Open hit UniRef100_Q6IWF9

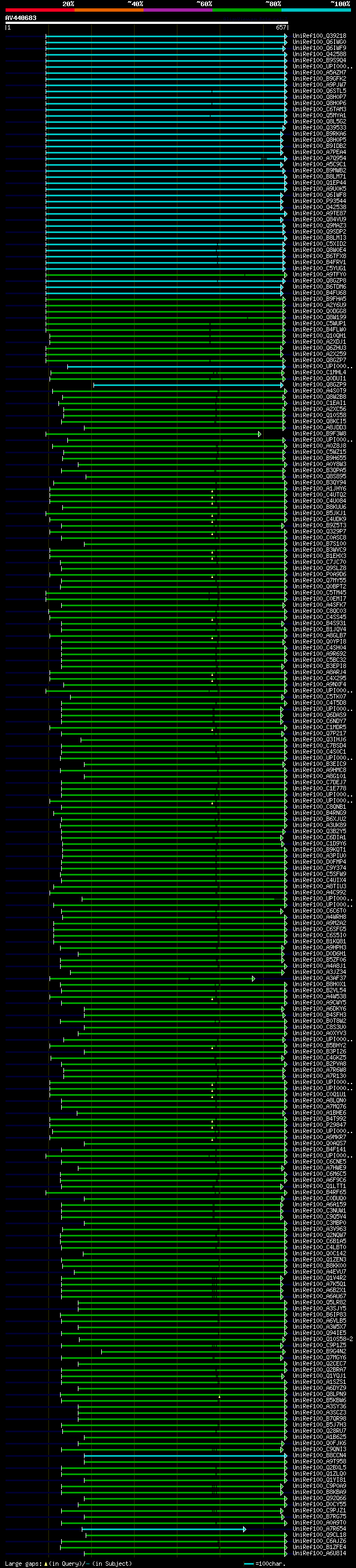click(319, 48)
